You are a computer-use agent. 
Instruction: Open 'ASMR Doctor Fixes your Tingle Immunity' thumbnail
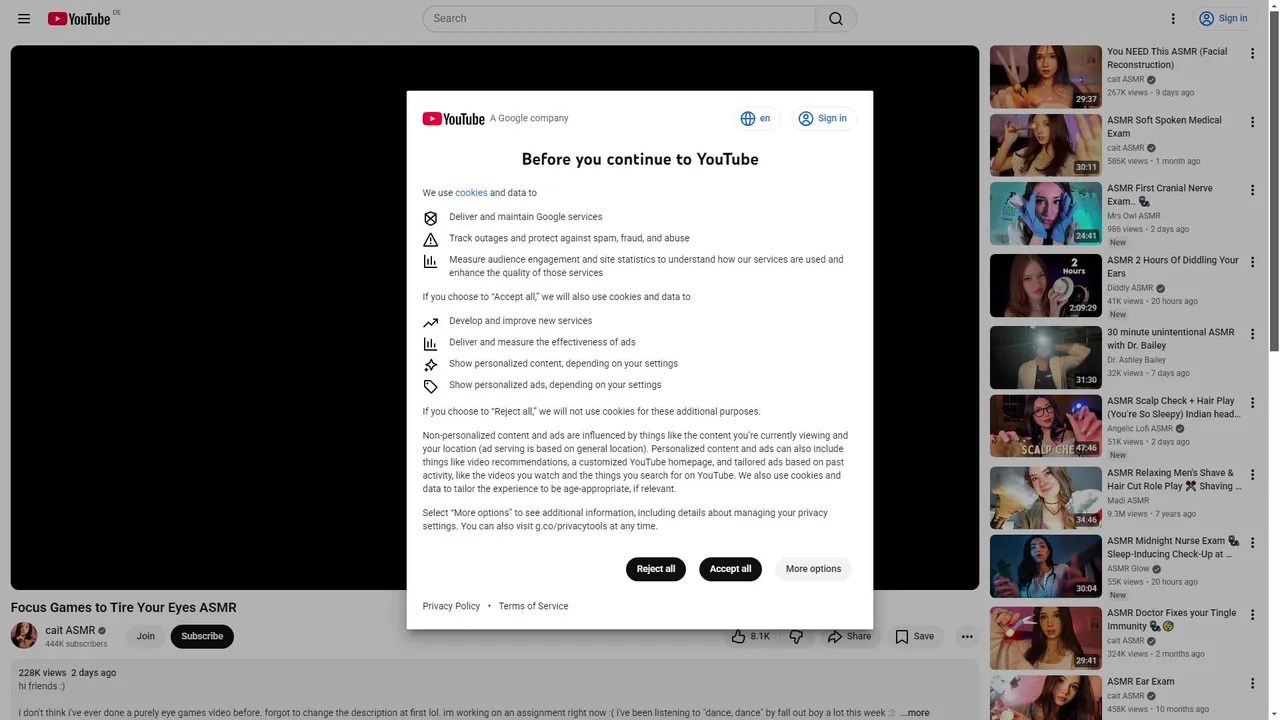coord(1045,638)
